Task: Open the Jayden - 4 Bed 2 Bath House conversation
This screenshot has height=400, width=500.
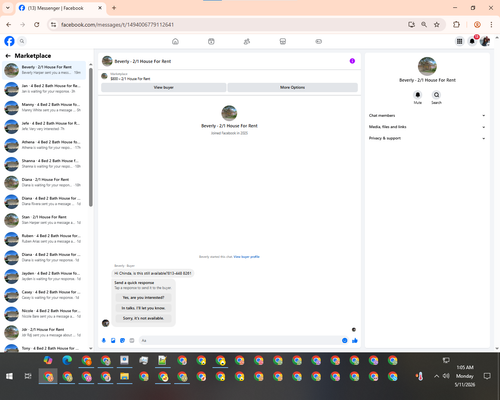Action: [44, 276]
